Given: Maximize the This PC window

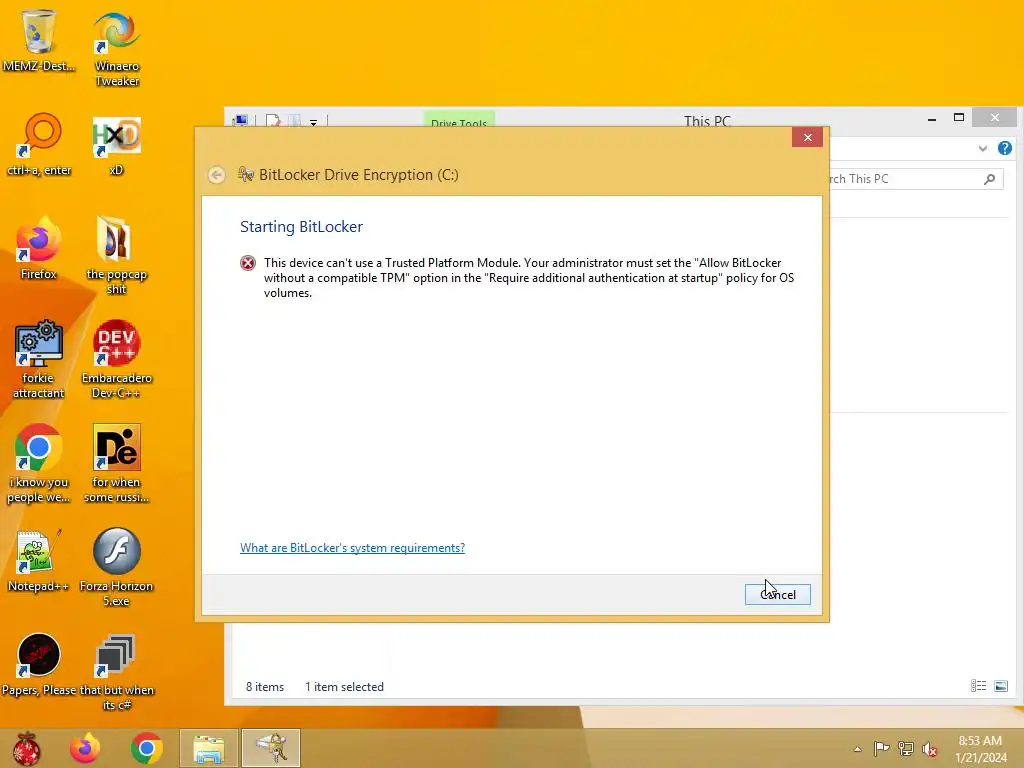Looking at the screenshot, I should coord(959,118).
